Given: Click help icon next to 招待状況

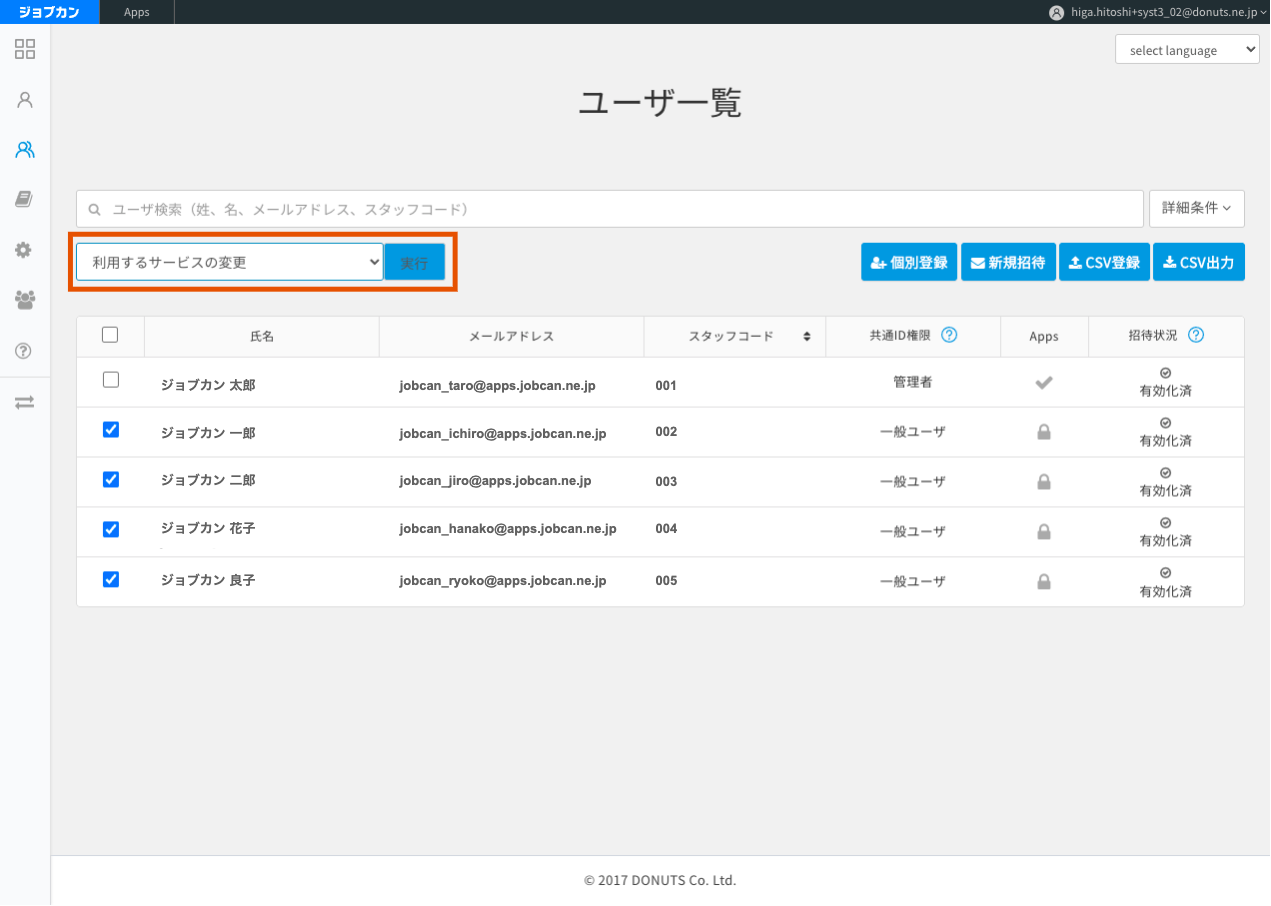Looking at the screenshot, I should click(x=1195, y=336).
